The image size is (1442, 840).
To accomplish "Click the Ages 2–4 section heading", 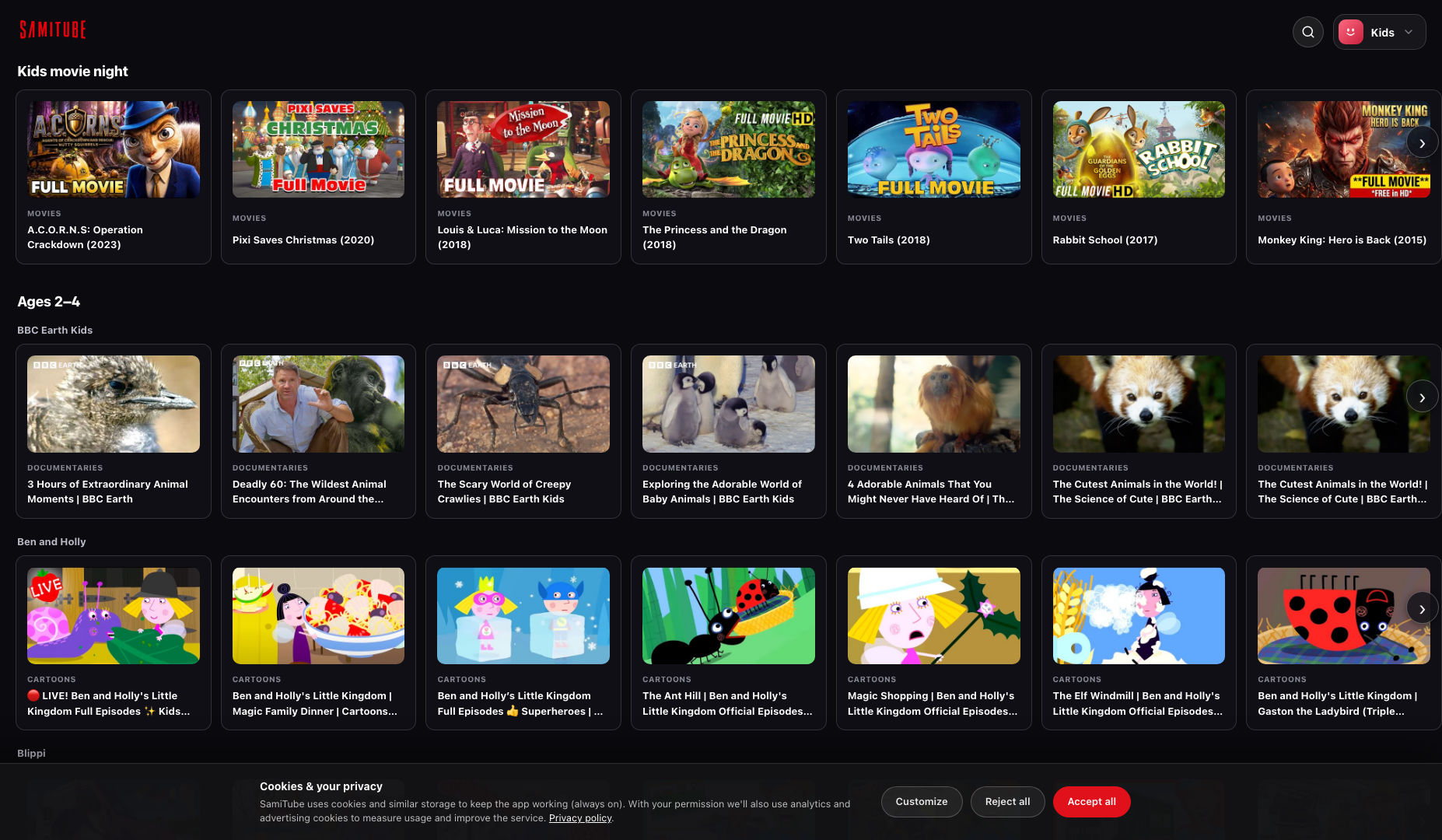I will click(x=48, y=302).
